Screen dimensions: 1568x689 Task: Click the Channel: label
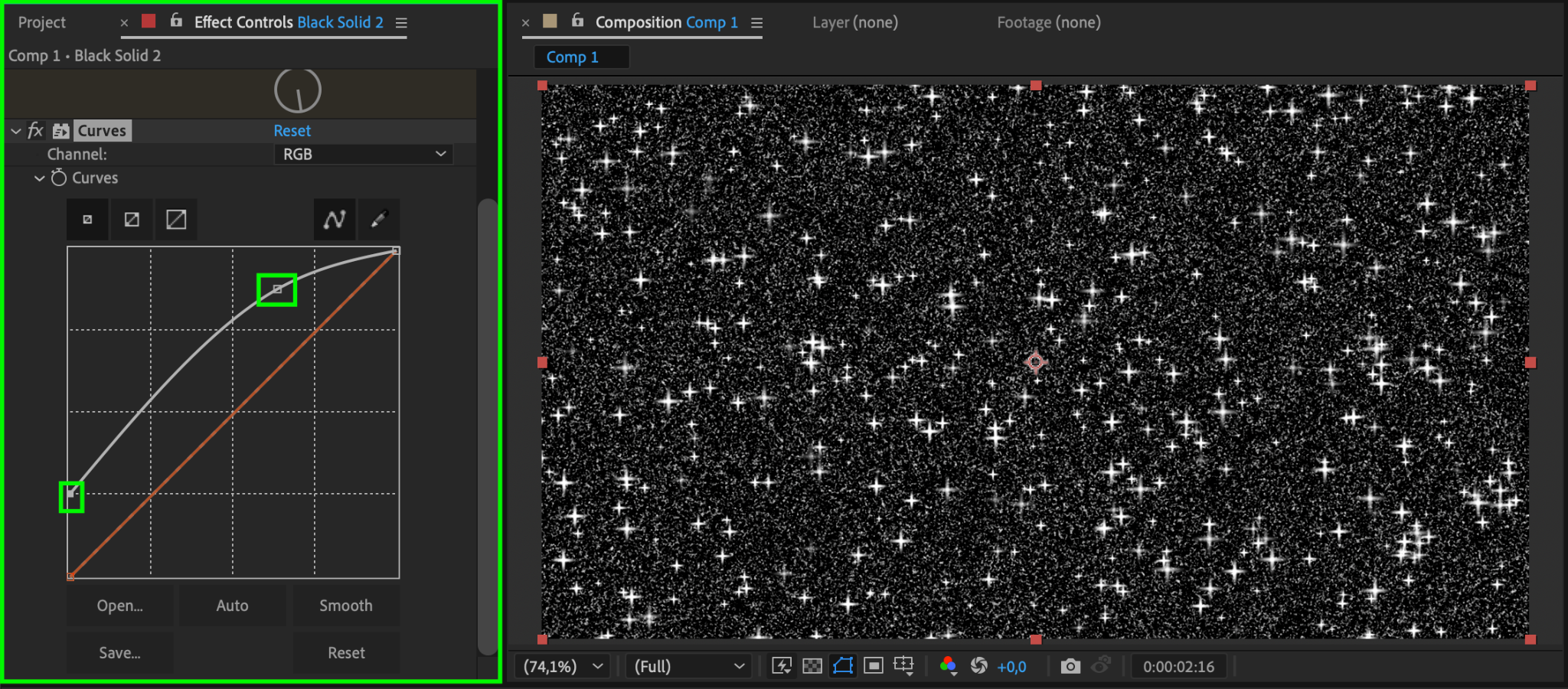coord(77,154)
